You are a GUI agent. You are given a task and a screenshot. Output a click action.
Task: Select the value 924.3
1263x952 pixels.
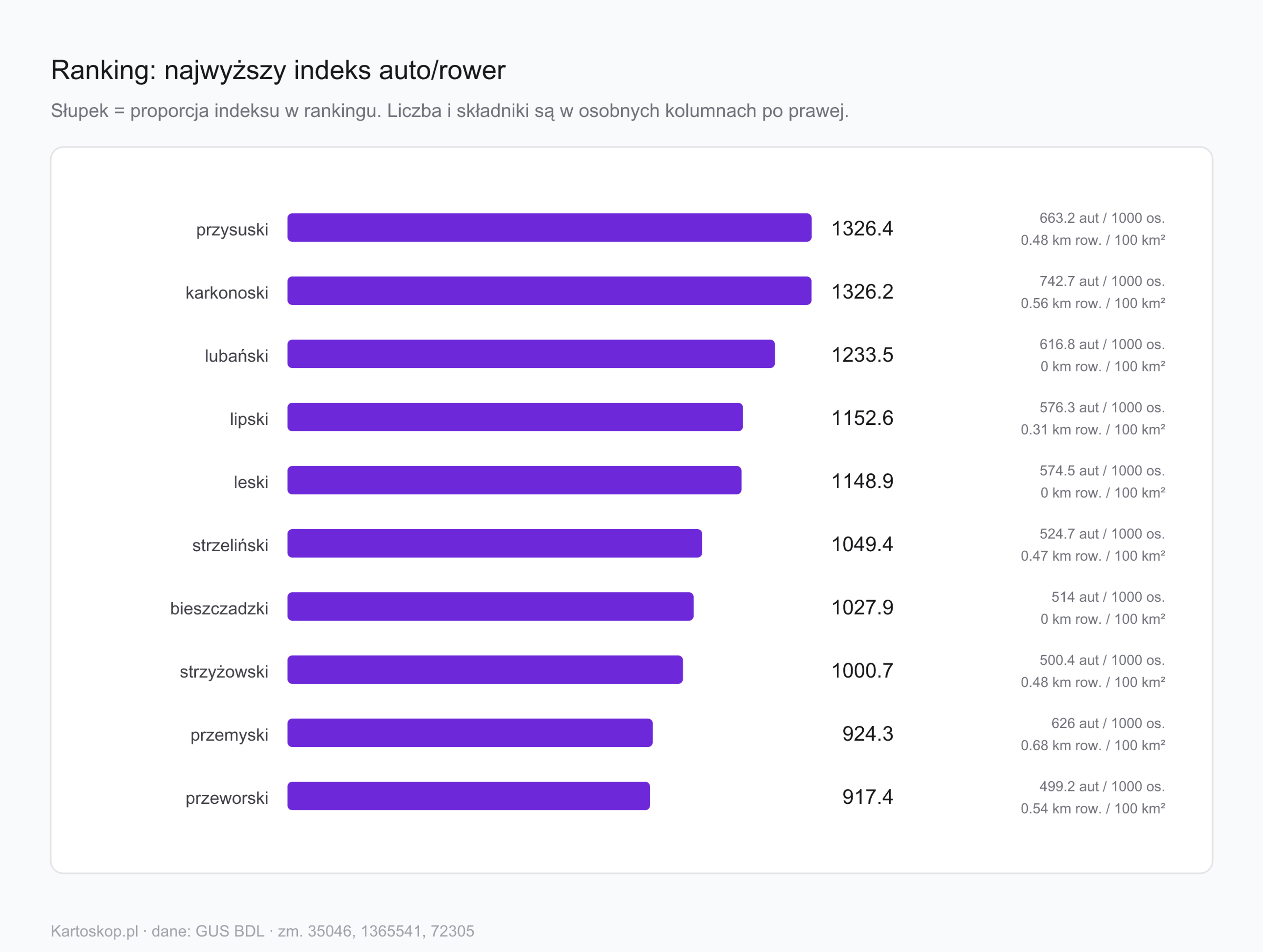(868, 734)
